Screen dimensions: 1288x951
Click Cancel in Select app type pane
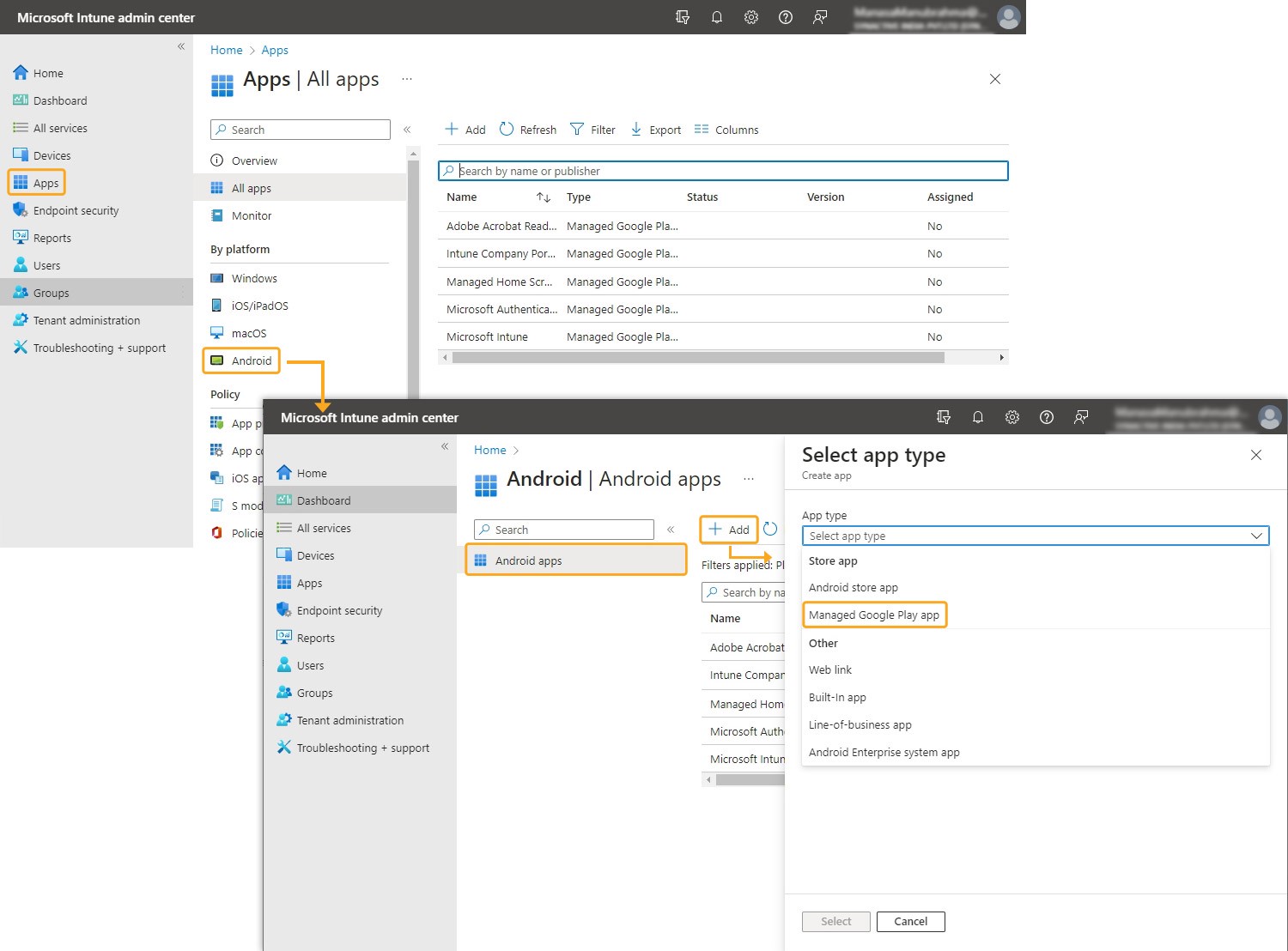point(910,921)
